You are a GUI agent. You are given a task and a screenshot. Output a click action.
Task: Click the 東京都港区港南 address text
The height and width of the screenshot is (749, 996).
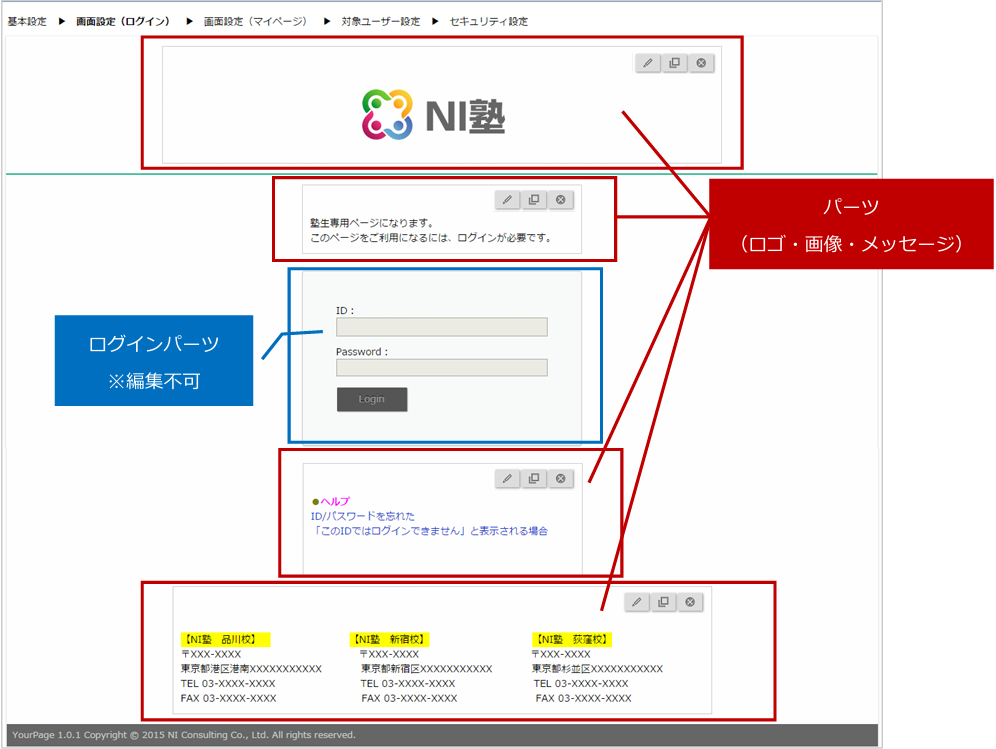tap(252, 668)
